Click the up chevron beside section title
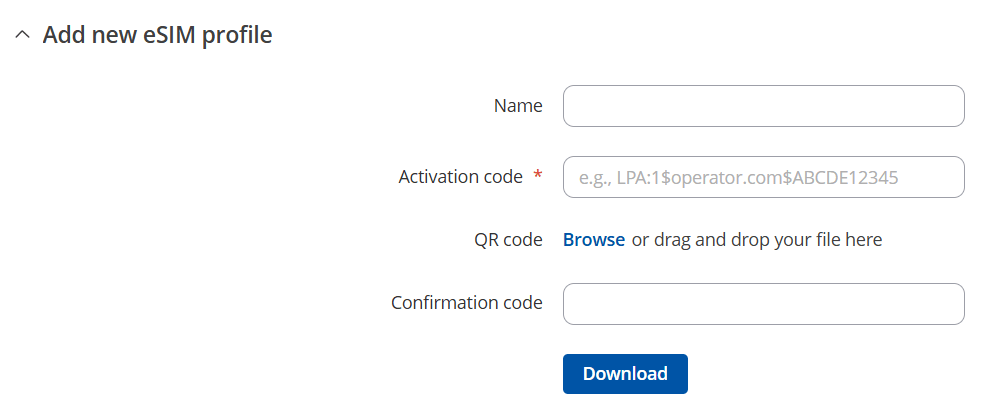995x417 pixels. 23,36
